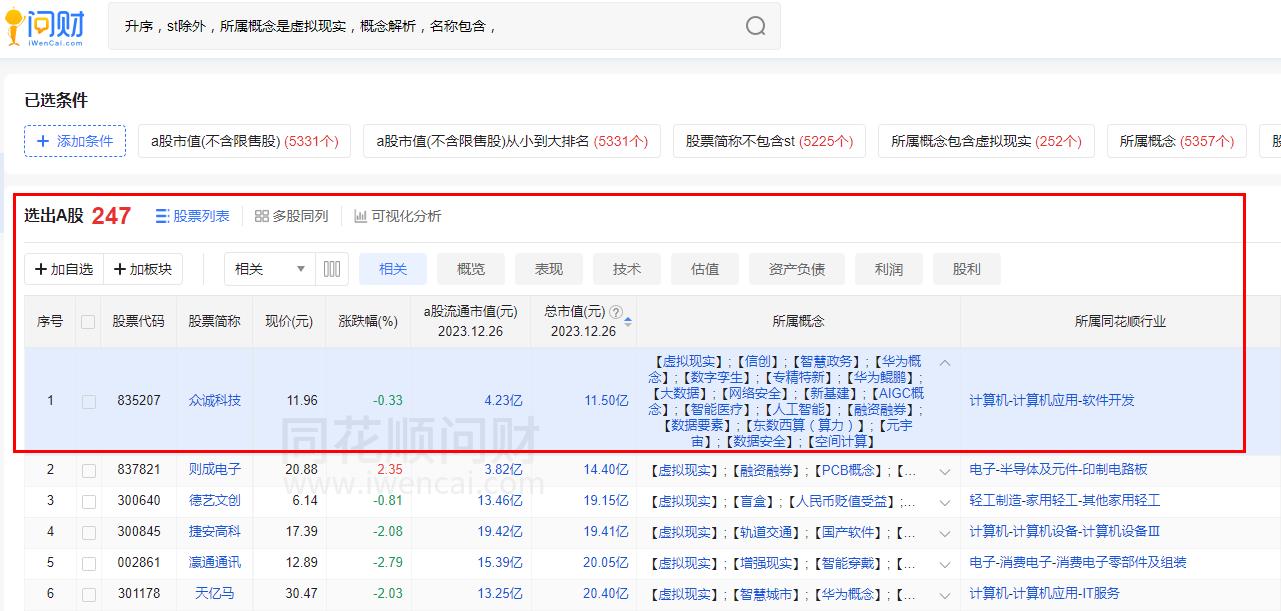
Task: Click the 所属概念 column header
Action: pyautogui.click(x=798, y=322)
